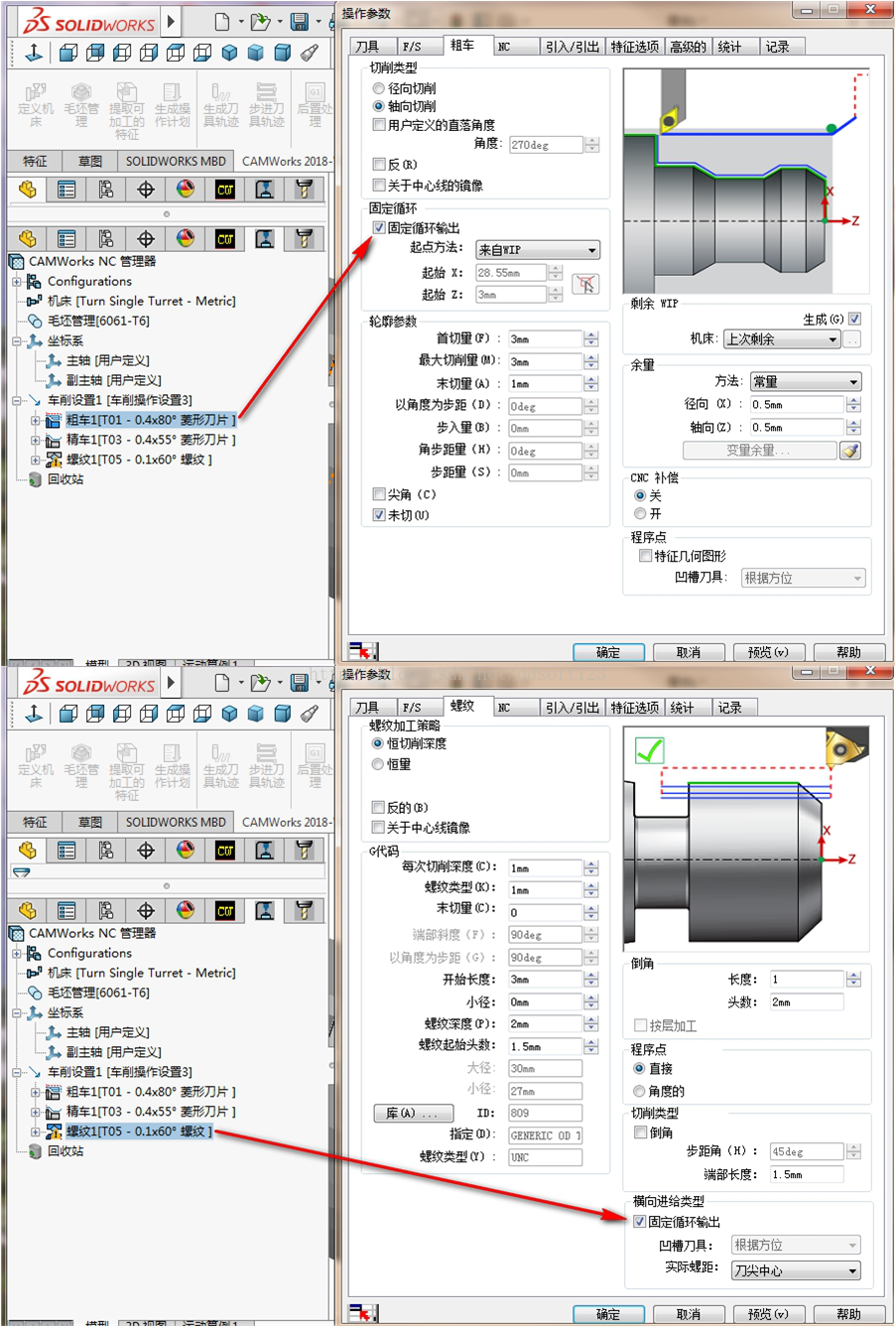Click the pick-start-point icon beside 起始 X field
The image size is (896, 1327).
click(586, 284)
